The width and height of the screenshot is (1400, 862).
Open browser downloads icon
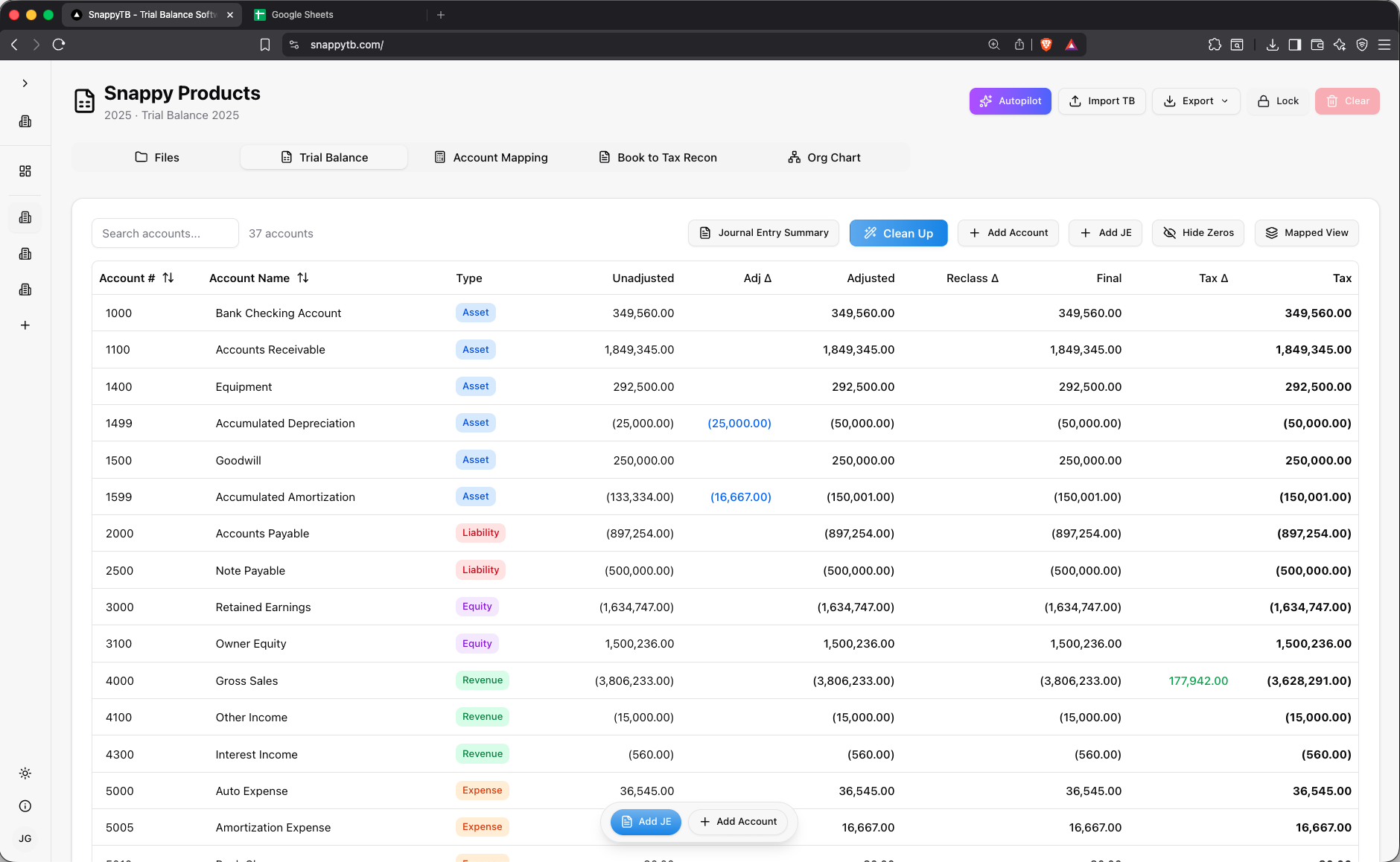[x=1273, y=45]
